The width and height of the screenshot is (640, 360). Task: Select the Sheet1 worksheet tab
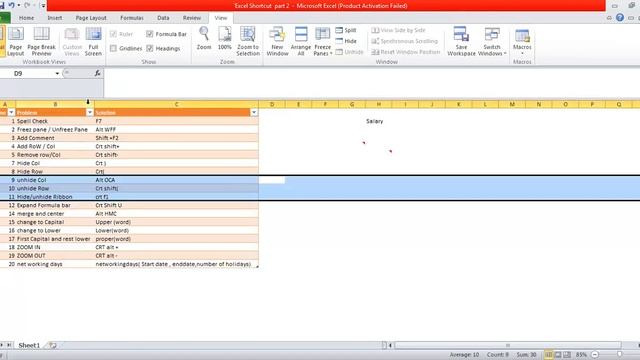click(x=29, y=345)
